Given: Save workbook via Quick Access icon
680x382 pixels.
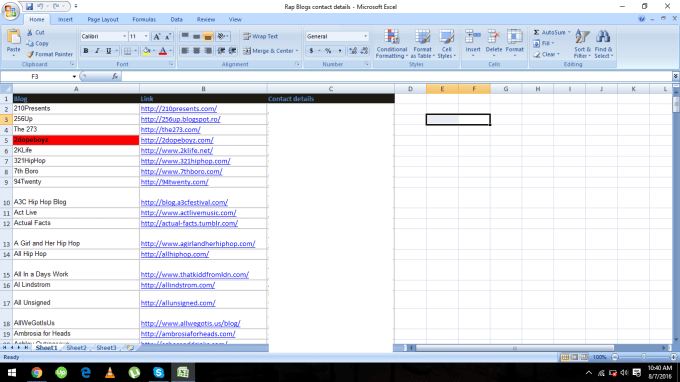Looking at the screenshot, I should pyautogui.click(x=29, y=7).
